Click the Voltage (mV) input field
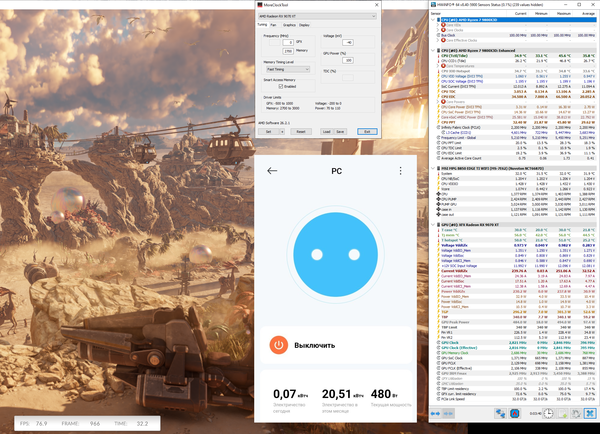Viewport: 600px width, 434px height. pyautogui.click(x=348, y=42)
